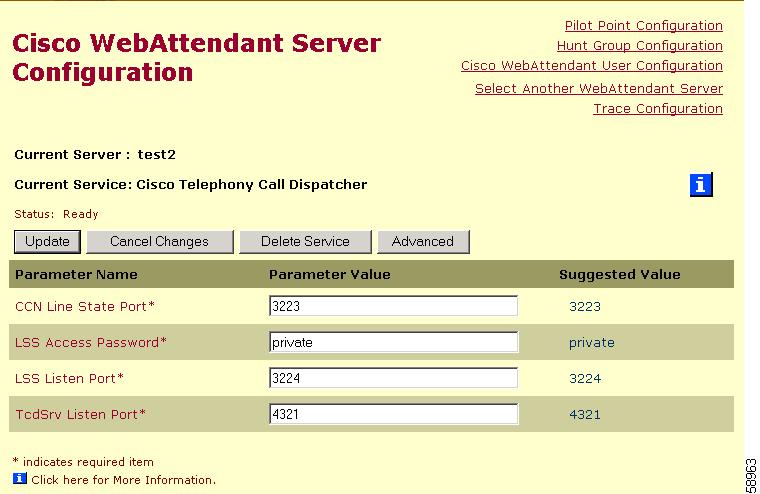The image size is (760, 494).
Task: Click the Parameter Name column header
Action: pos(76,275)
